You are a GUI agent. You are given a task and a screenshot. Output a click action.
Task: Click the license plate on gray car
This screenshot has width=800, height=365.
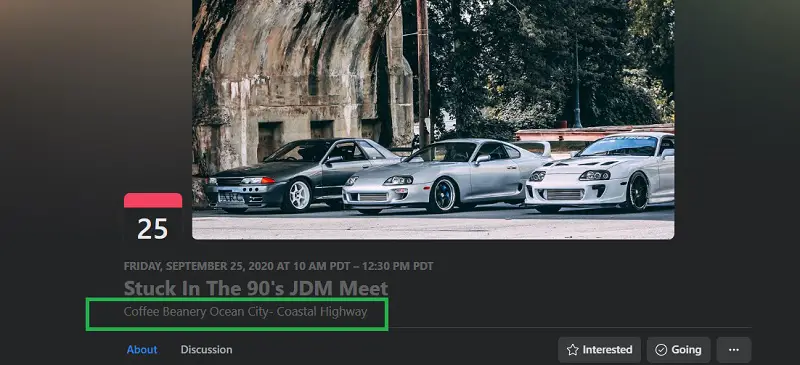231,198
